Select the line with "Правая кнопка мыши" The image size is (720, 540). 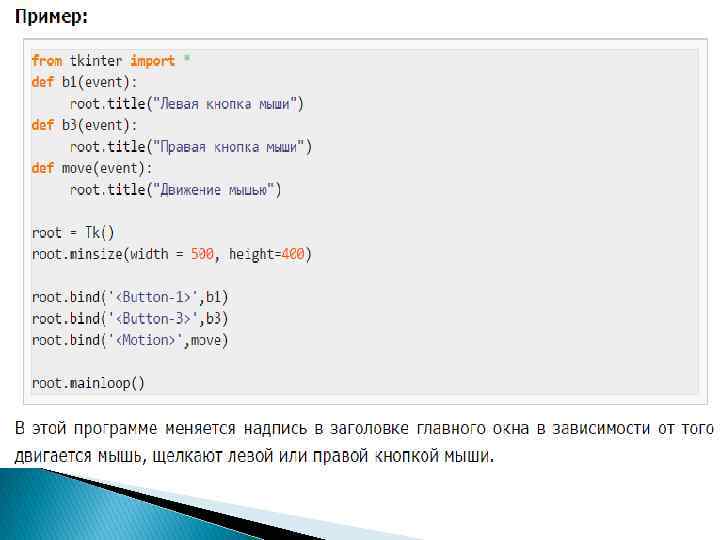tap(191, 147)
